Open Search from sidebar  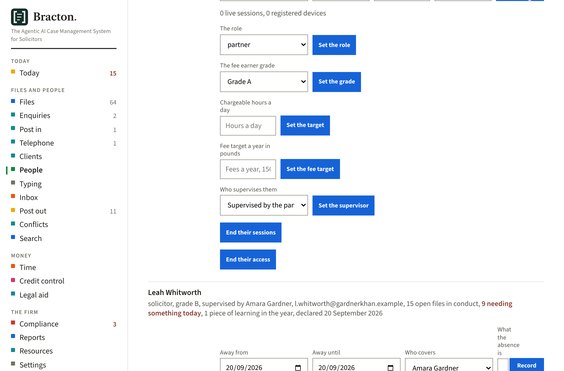coord(31,238)
